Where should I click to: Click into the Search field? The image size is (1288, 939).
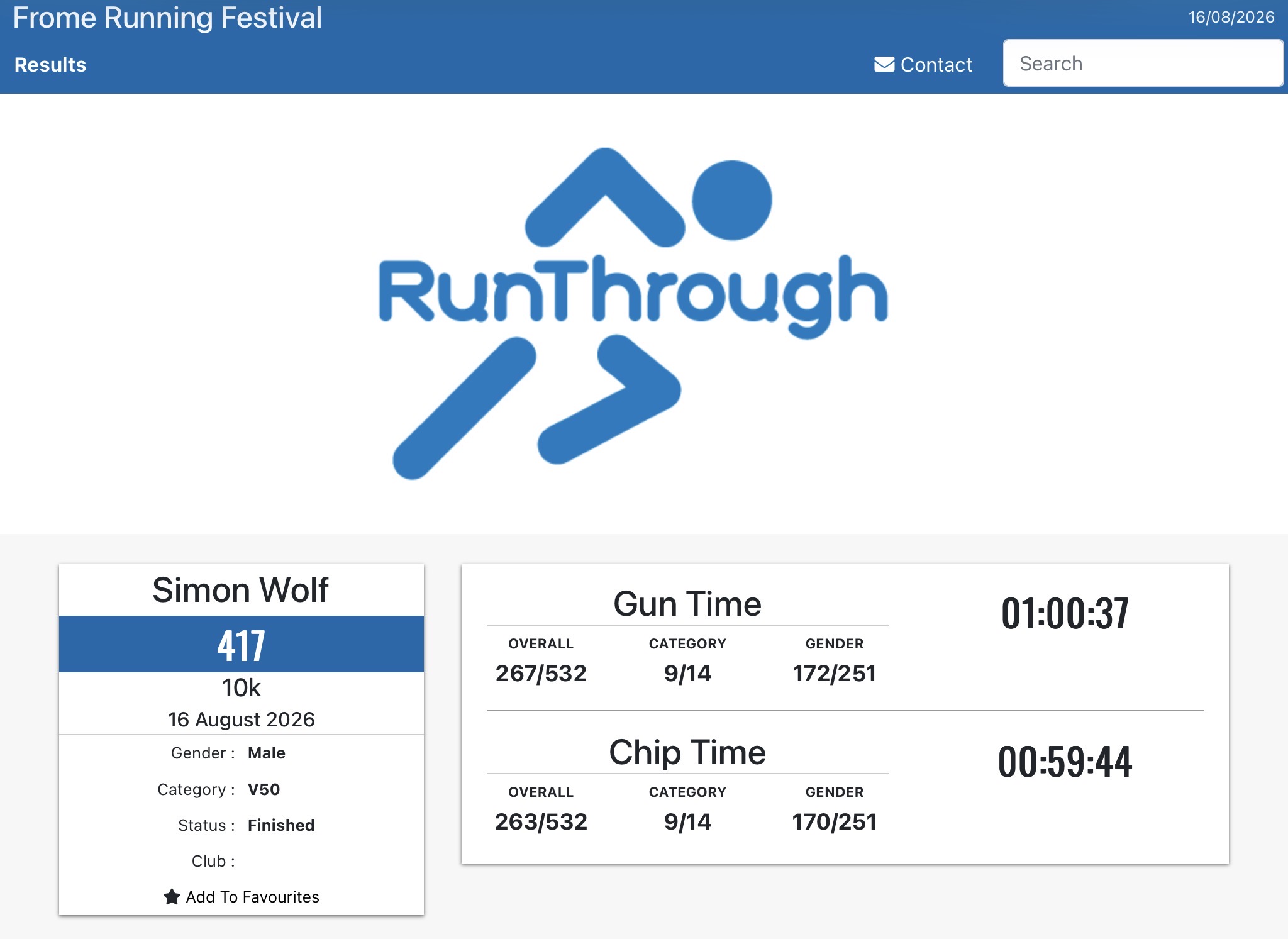[1143, 64]
